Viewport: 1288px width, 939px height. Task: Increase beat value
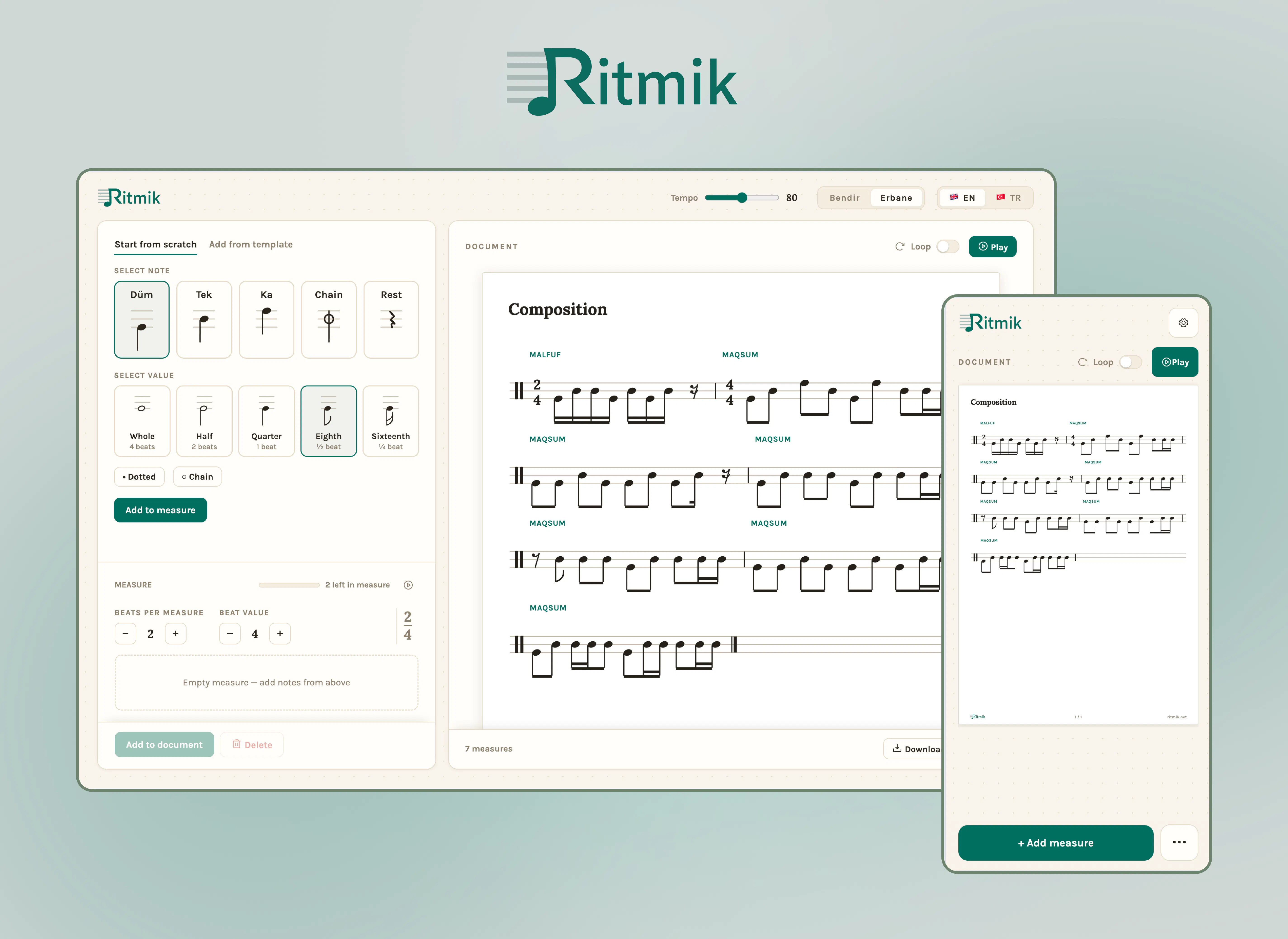[x=280, y=633]
